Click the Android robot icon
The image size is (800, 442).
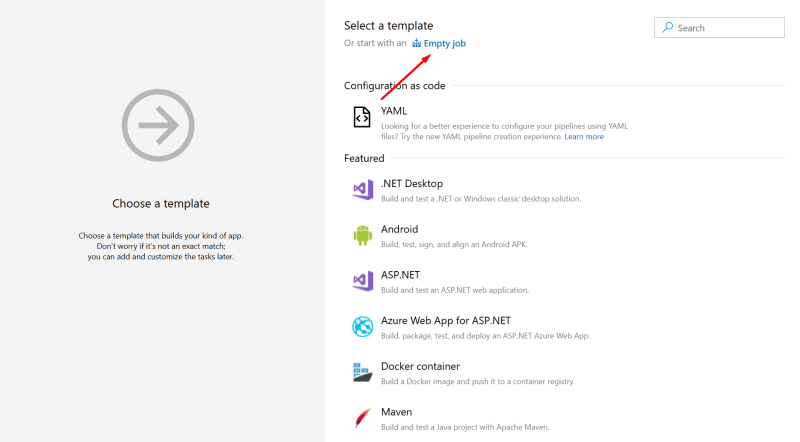tap(363, 235)
